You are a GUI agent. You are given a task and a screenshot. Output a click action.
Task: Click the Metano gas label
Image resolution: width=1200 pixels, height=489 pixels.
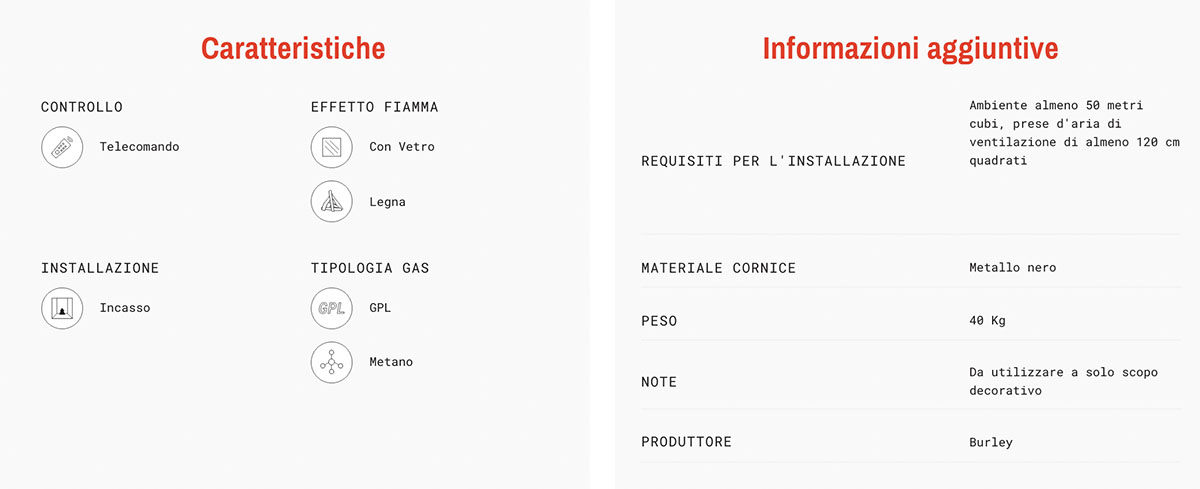[391, 362]
